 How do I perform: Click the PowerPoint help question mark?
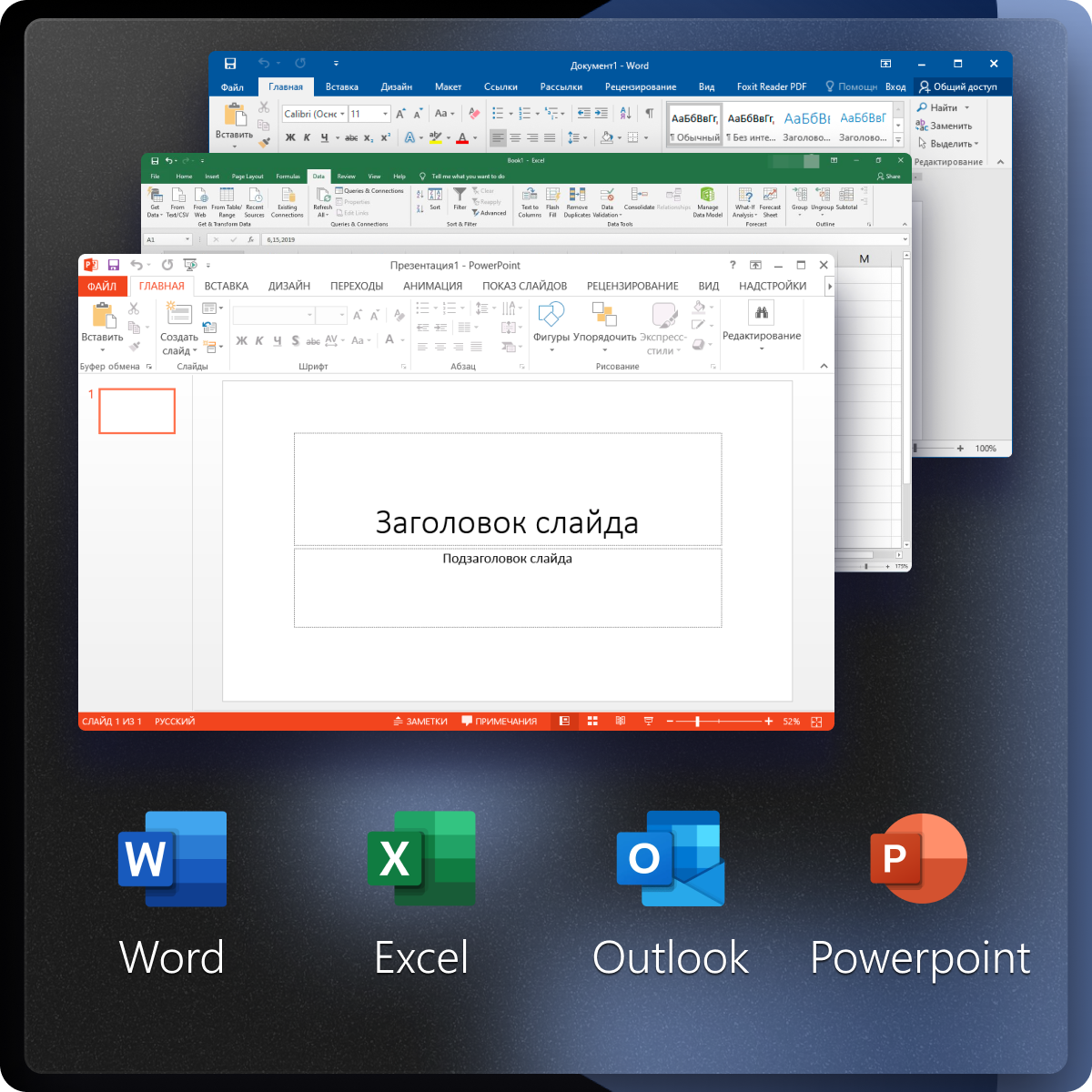pos(733,265)
